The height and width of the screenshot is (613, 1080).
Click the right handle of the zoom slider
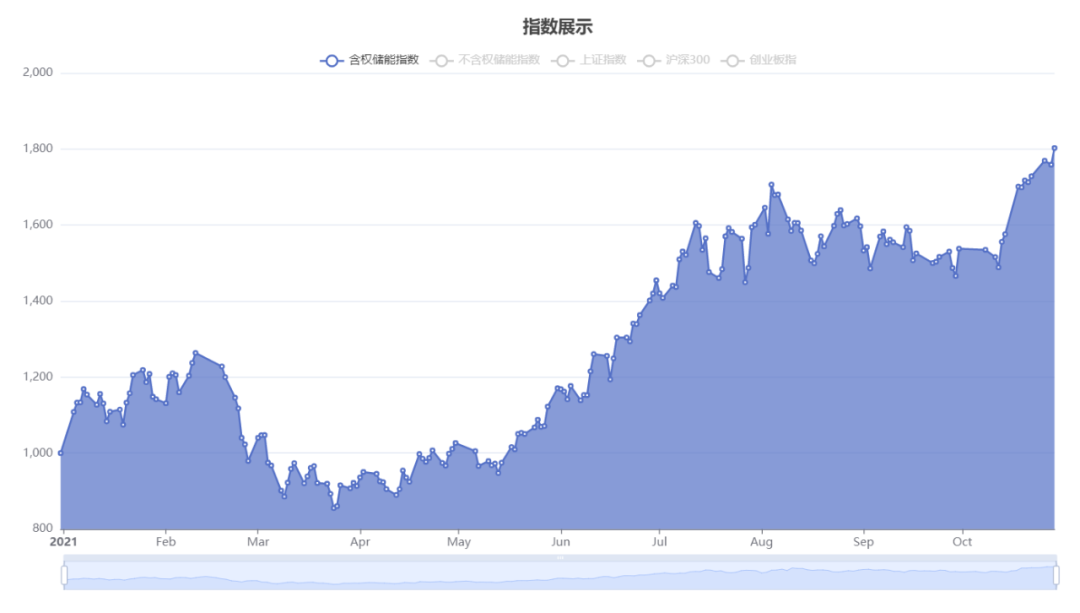point(1056,575)
